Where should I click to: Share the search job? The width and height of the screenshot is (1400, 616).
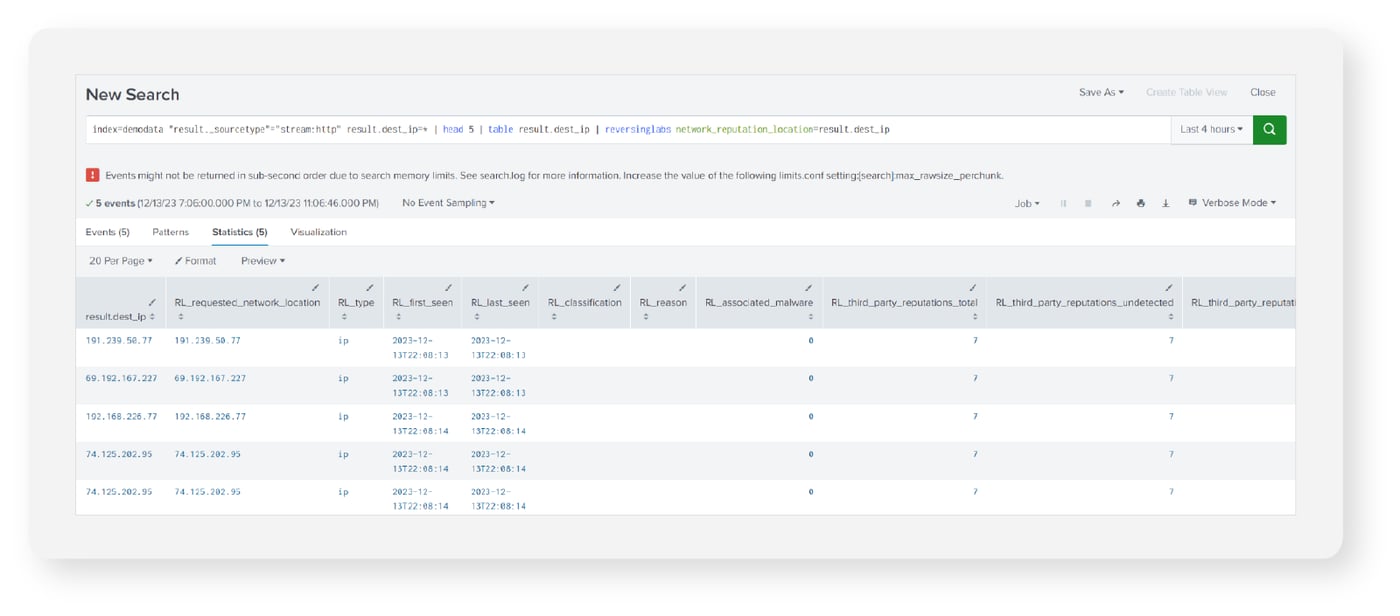[x=1116, y=203]
